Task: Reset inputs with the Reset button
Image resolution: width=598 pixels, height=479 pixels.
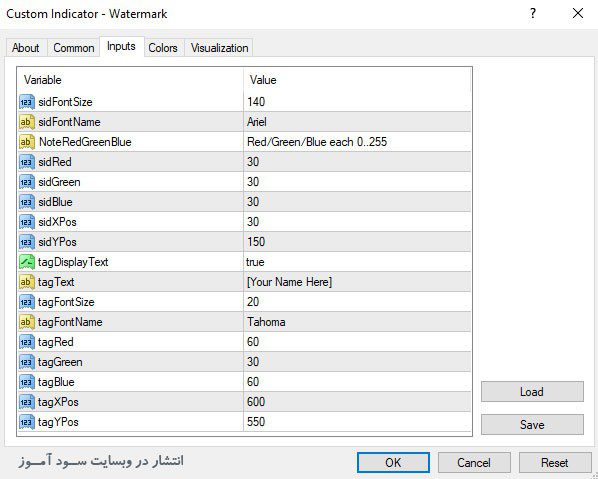Action: point(555,463)
